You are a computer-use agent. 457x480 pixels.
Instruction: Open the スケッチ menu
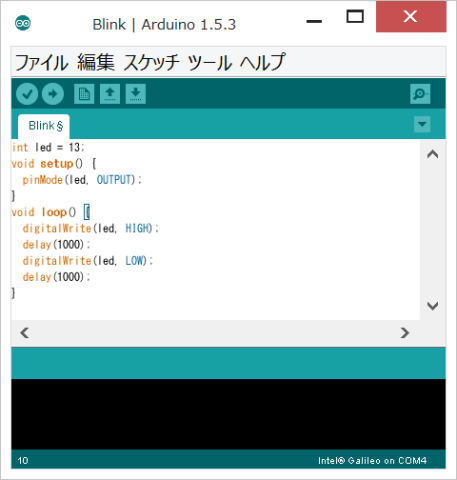151,62
